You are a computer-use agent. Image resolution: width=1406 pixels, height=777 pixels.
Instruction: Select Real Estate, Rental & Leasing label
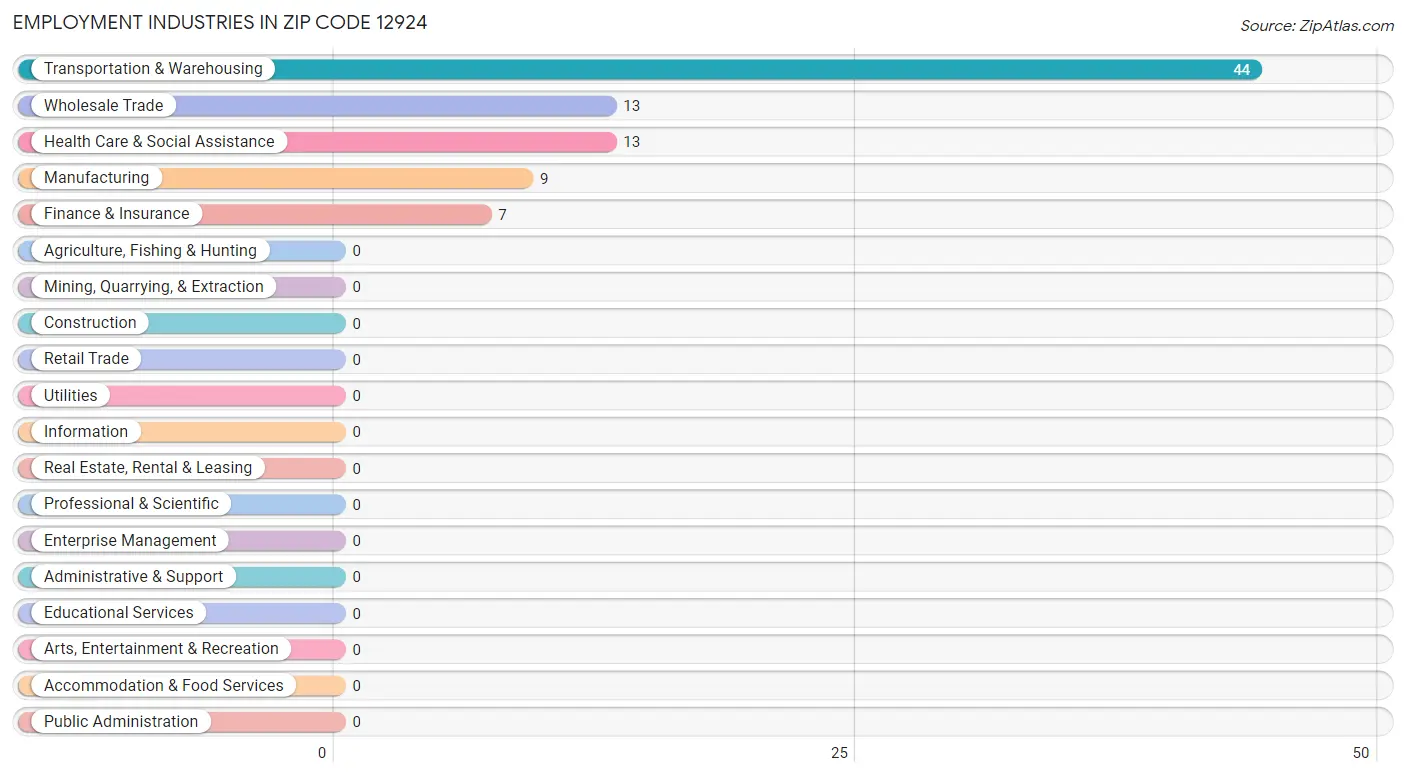coord(148,467)
